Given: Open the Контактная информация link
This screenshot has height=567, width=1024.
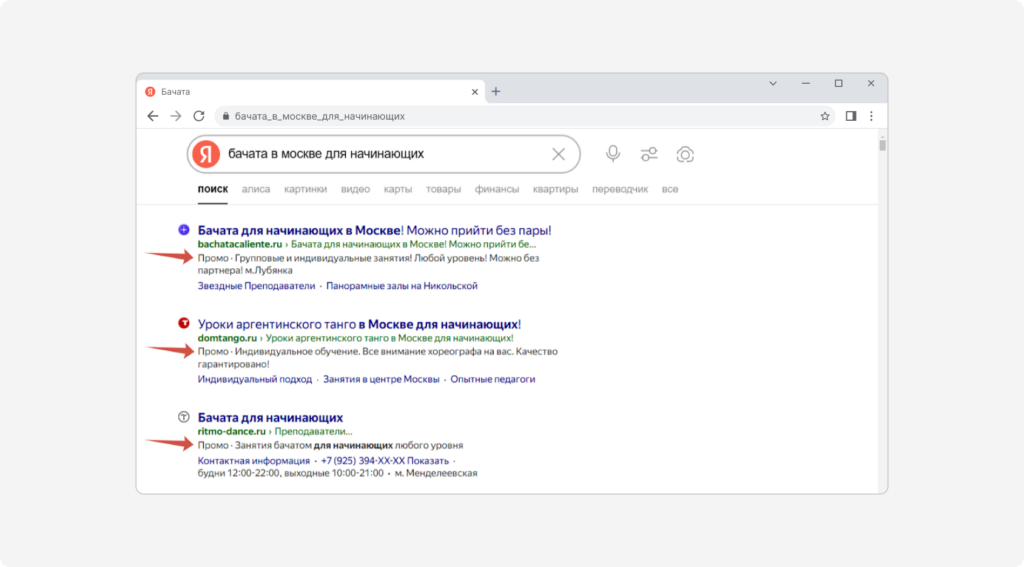Looking at the screenshot, I should pos(253,461).
